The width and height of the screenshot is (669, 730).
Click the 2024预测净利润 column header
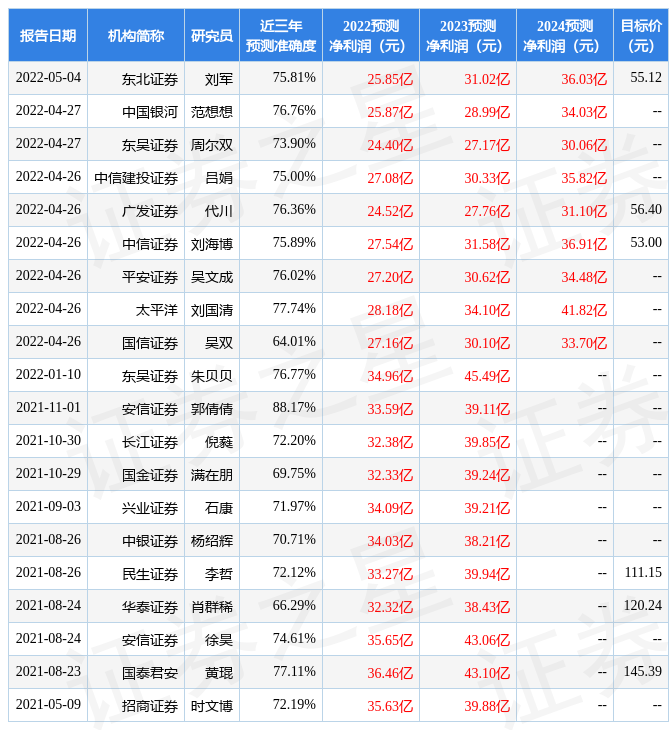tap(565, 35)
